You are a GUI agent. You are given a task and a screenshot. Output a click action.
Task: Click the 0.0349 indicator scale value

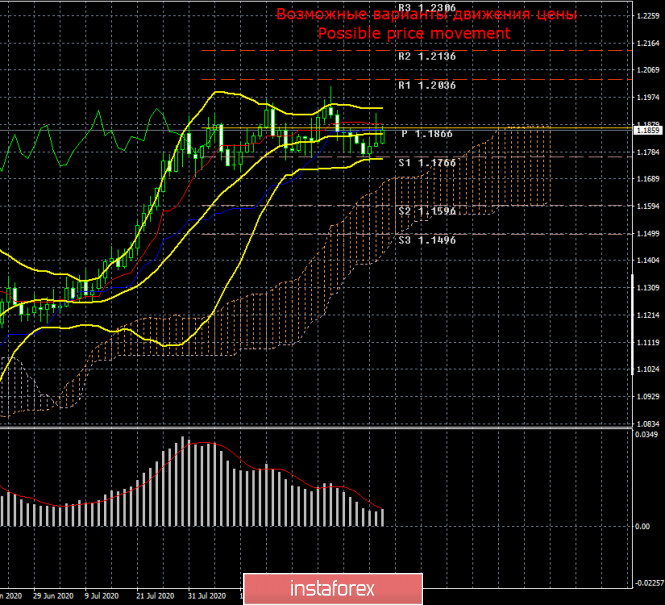[x=647, y=435]
